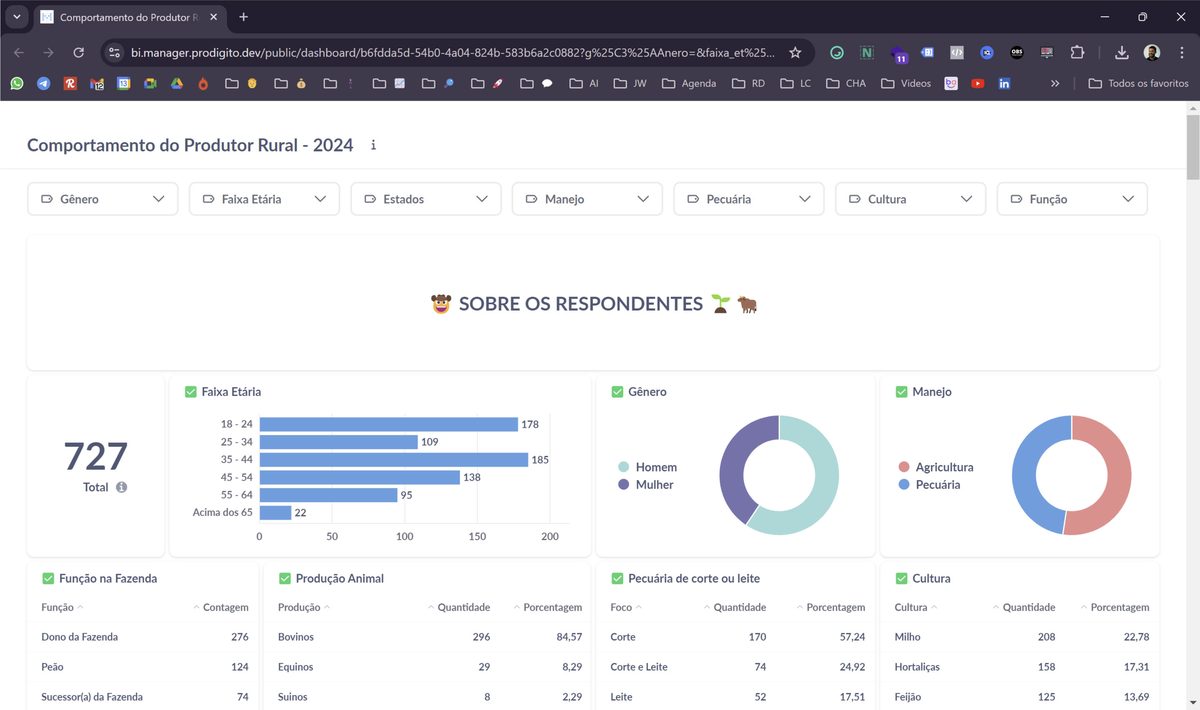1200x710 pixels.
Task: Open Todos os favoritos folder
Action: click(1138, 84)
